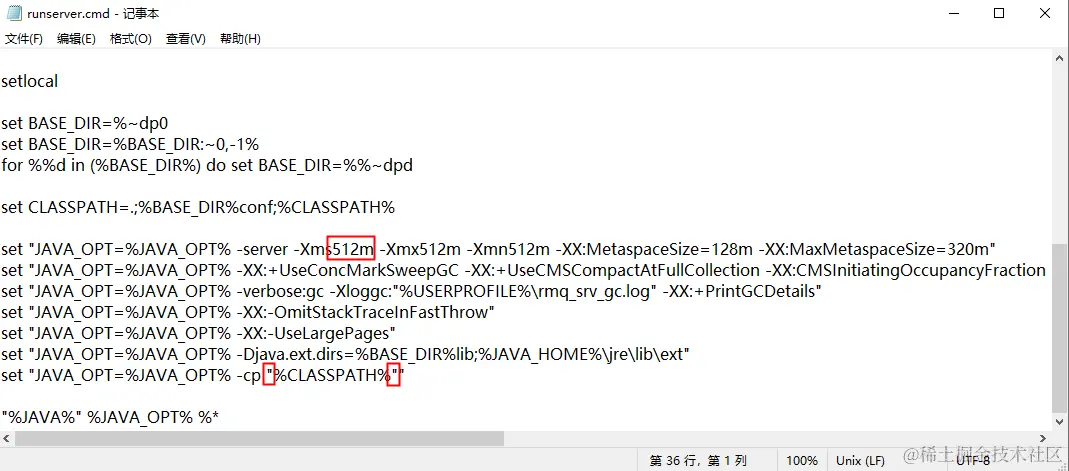Click the Notepad icon in title bar
The width and height of the screenshot is (1069, 471).
coord(14,14)
